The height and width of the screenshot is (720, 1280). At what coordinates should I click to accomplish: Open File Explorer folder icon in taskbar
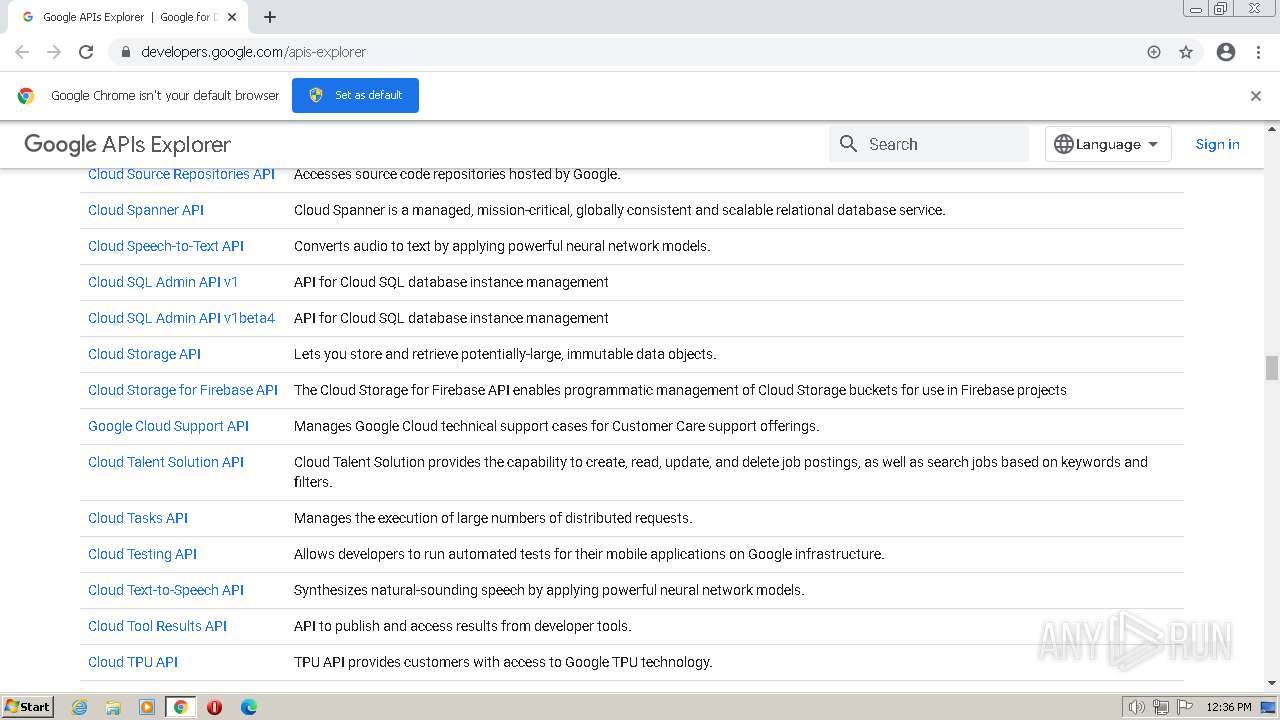click(113, 707)
